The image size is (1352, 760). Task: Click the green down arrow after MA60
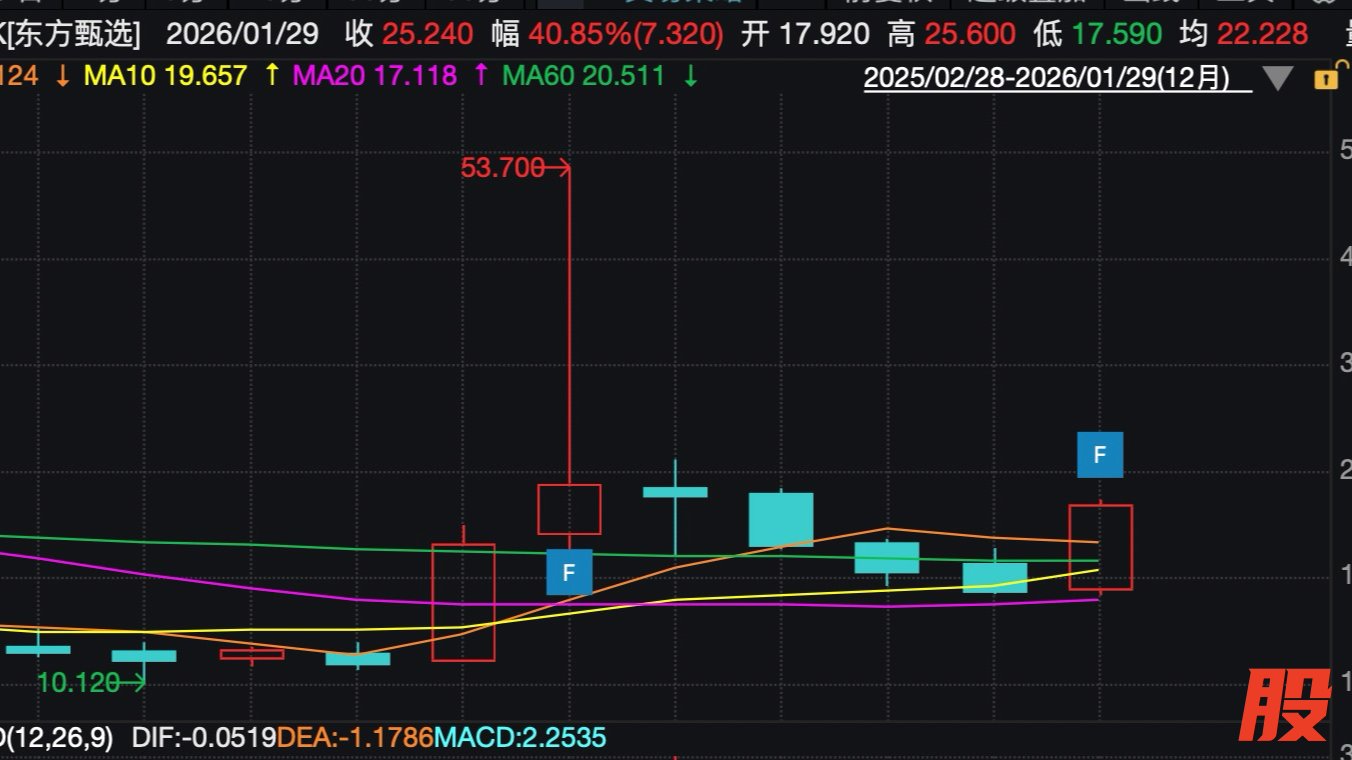690,75
